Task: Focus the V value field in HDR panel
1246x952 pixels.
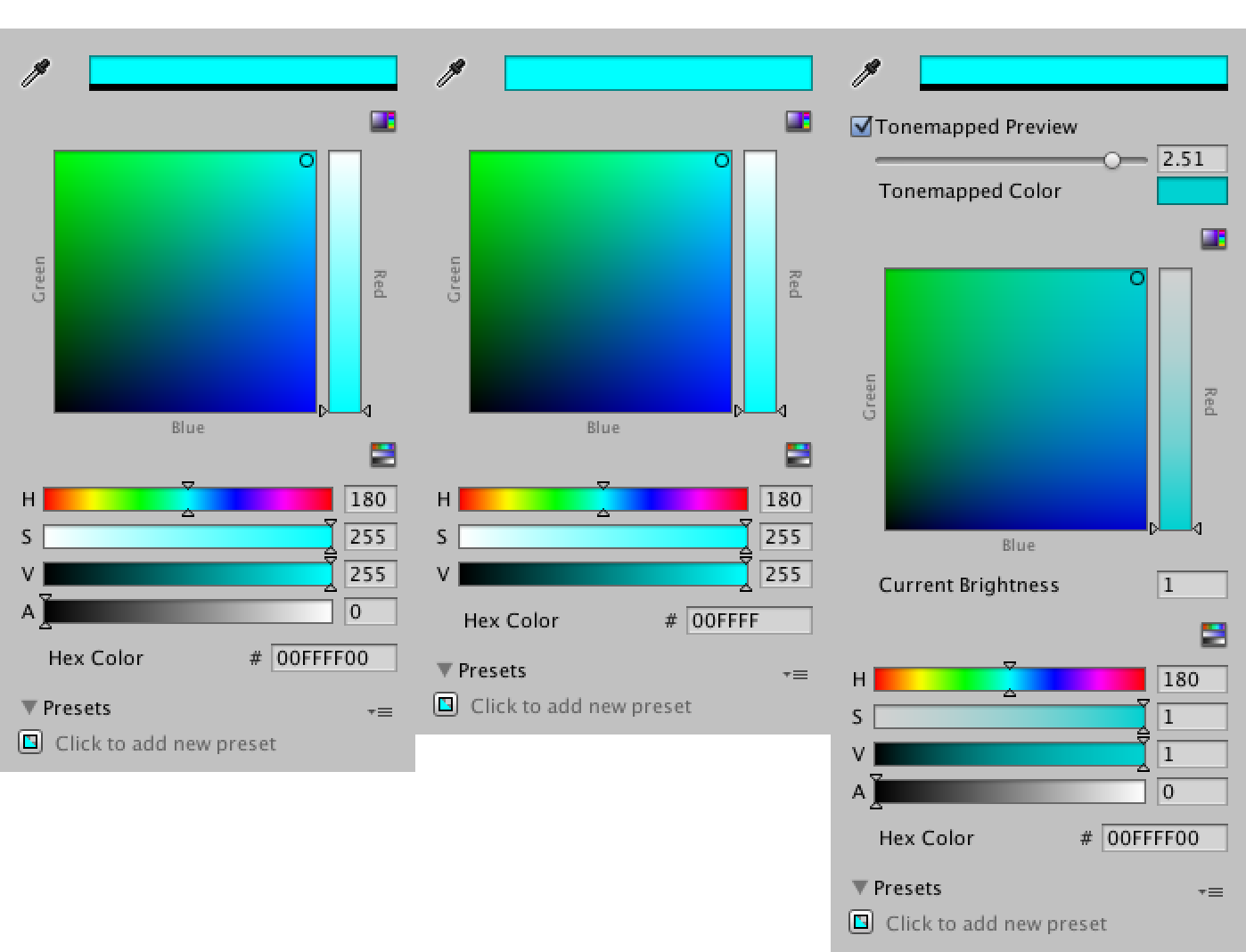Action: pyautogui.click(x=1193, y=754)
